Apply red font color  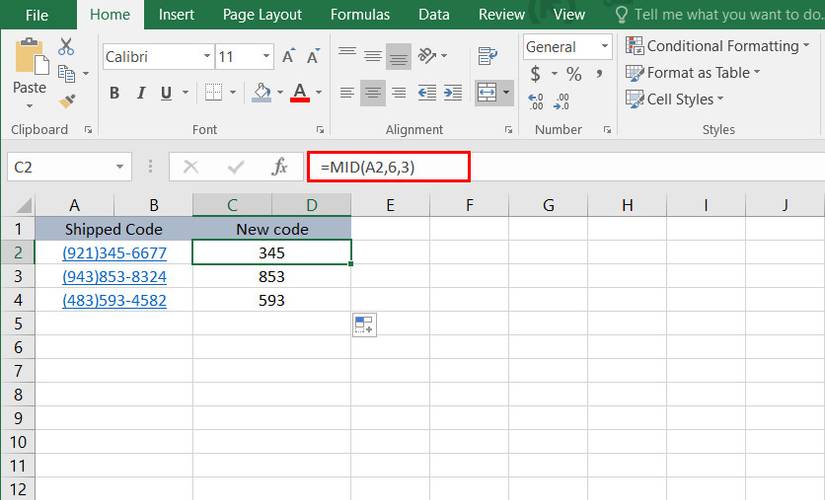click(x=300, y=93)
